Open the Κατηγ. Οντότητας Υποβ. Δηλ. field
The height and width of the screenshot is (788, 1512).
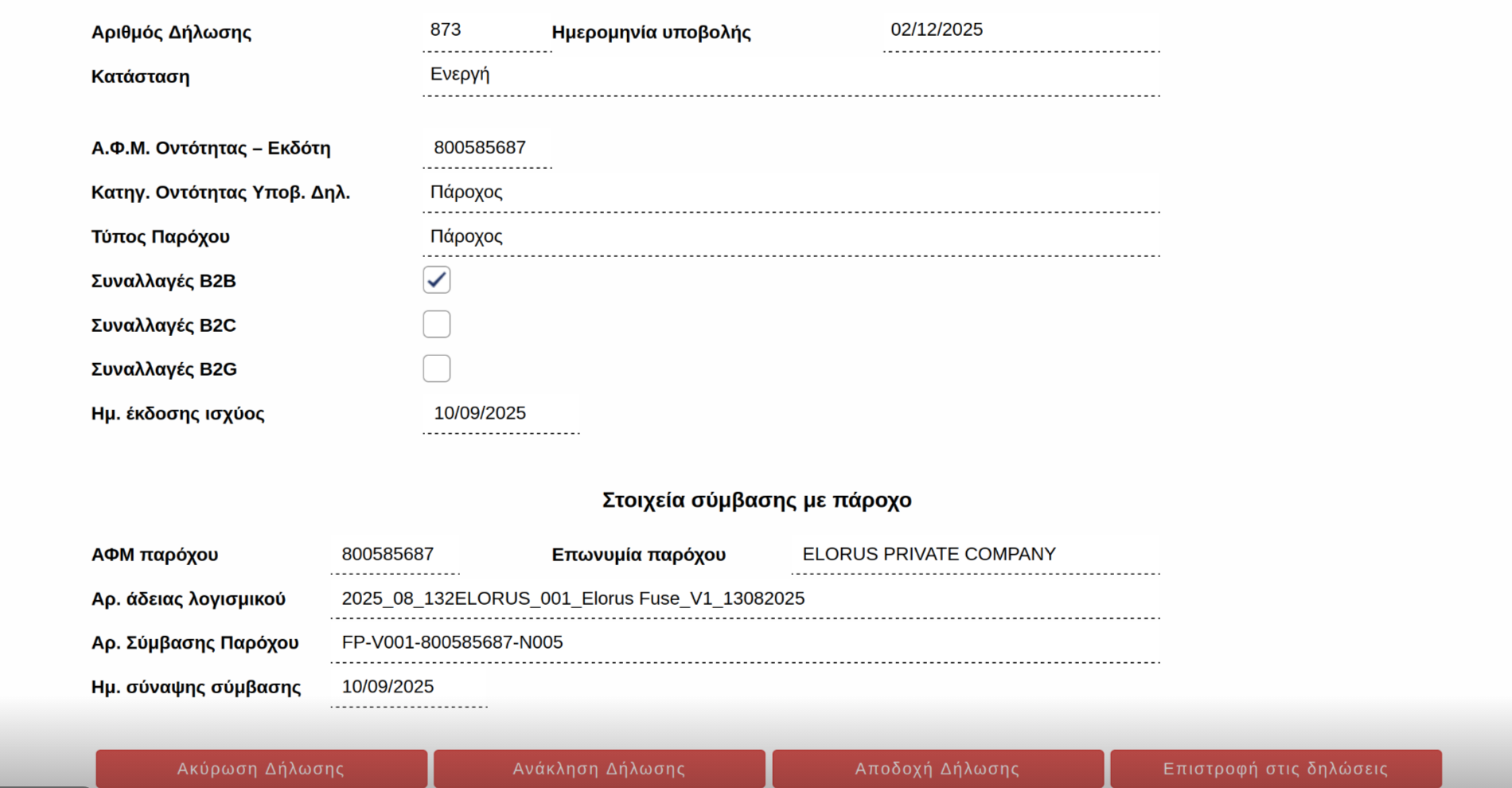pos(790,193)
